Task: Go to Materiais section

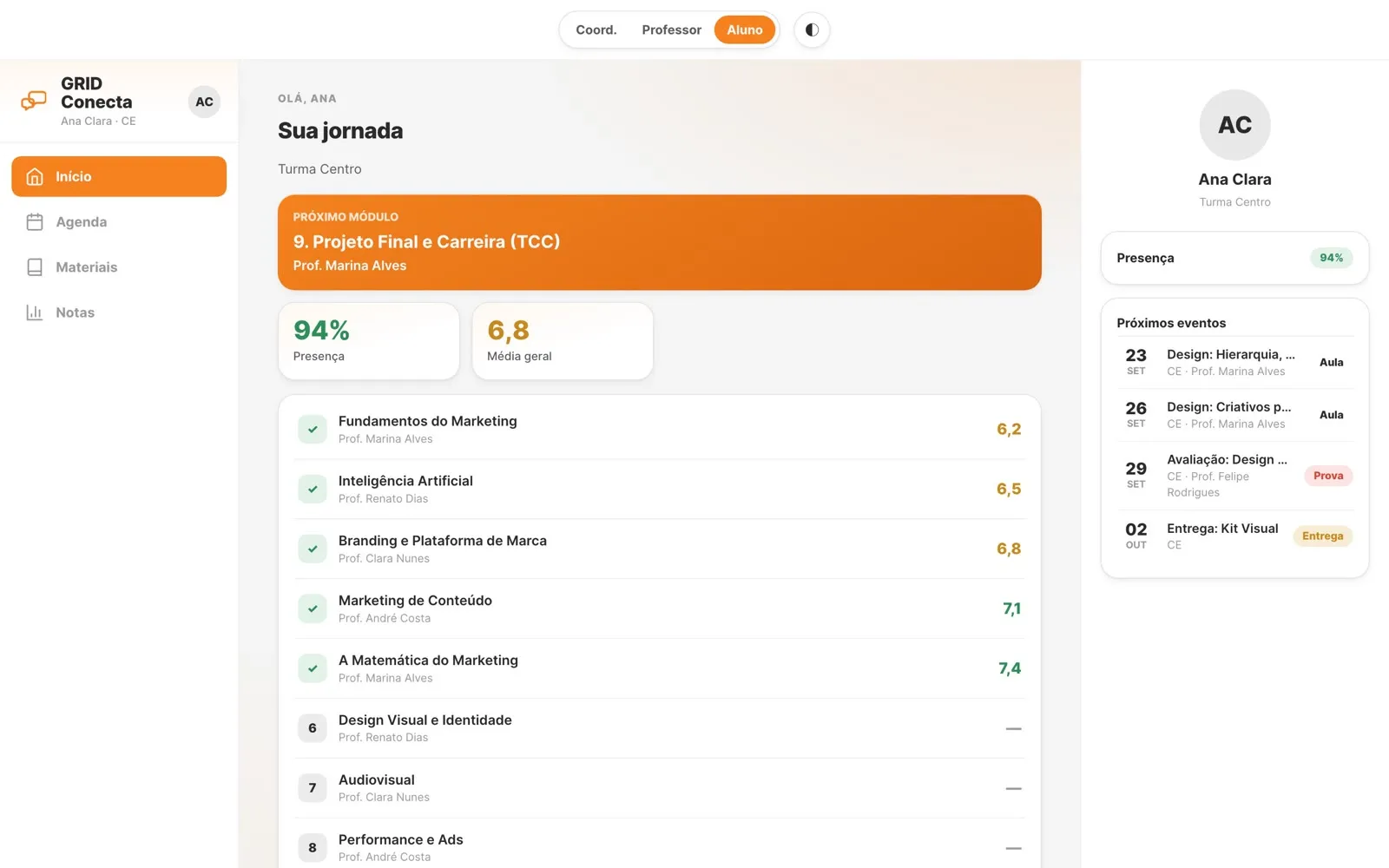Action: tap(119, 267)
